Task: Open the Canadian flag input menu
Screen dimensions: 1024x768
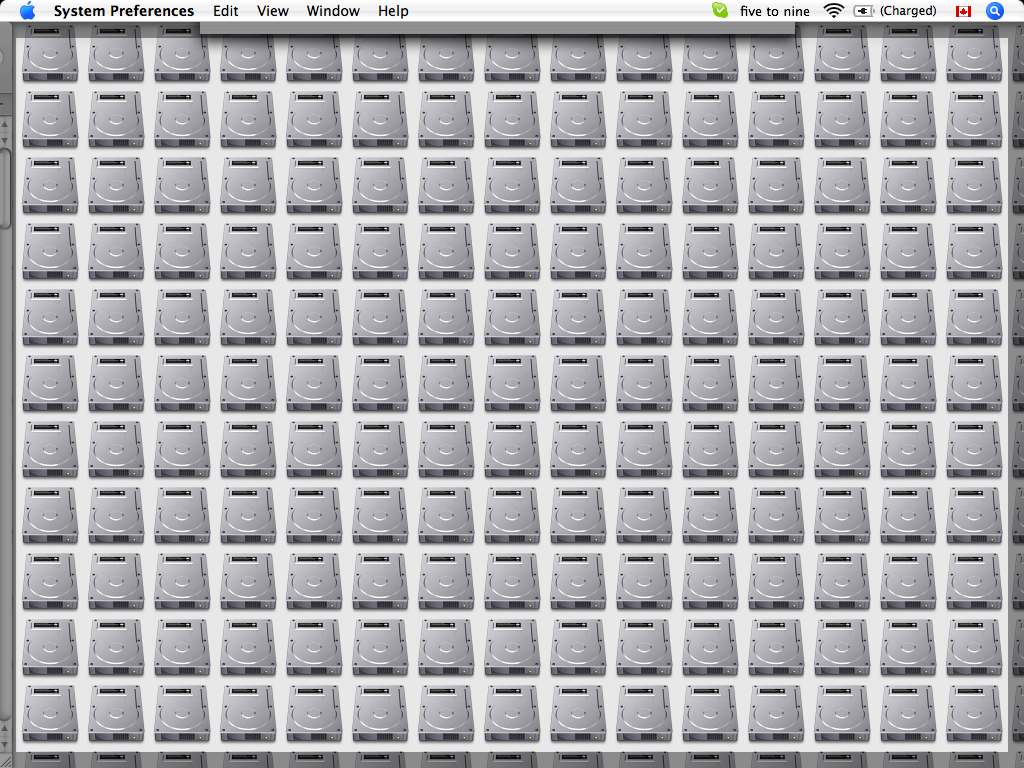Action: pos(963,11)
